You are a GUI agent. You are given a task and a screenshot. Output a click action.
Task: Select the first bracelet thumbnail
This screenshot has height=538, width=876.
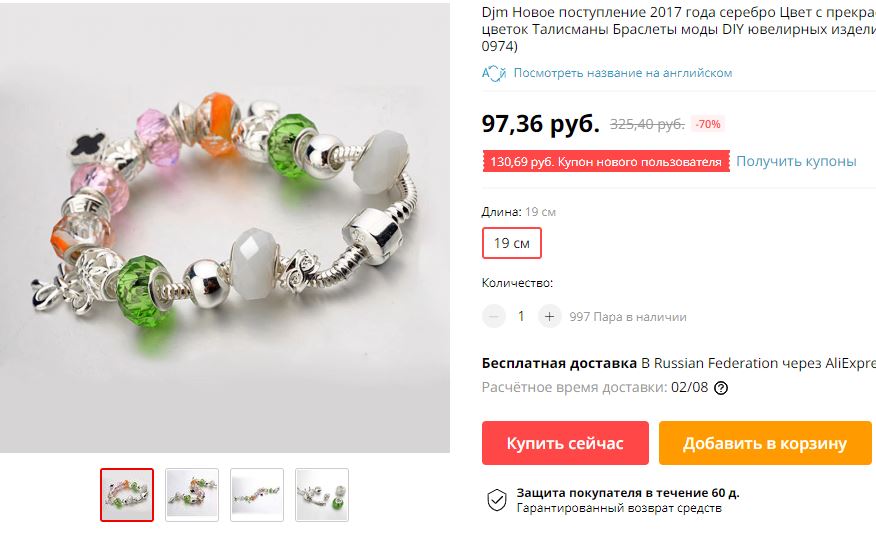point(127,495)
